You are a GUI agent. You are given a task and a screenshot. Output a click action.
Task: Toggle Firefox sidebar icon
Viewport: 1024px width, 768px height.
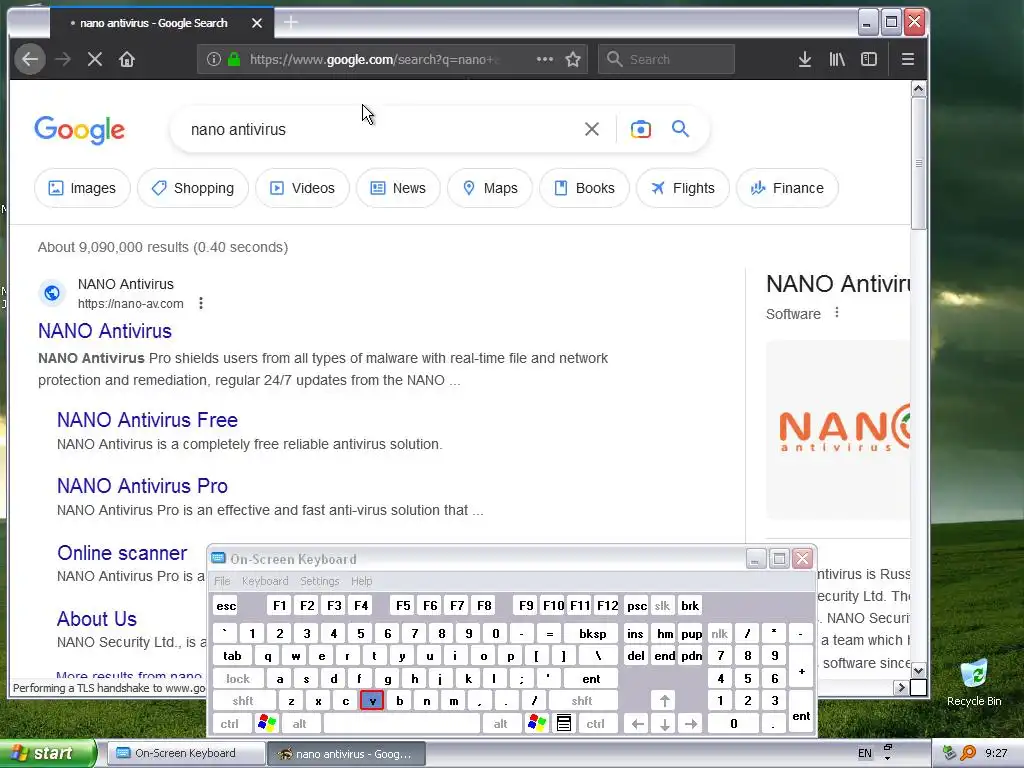pyautogui.click(x=869, y=59)
